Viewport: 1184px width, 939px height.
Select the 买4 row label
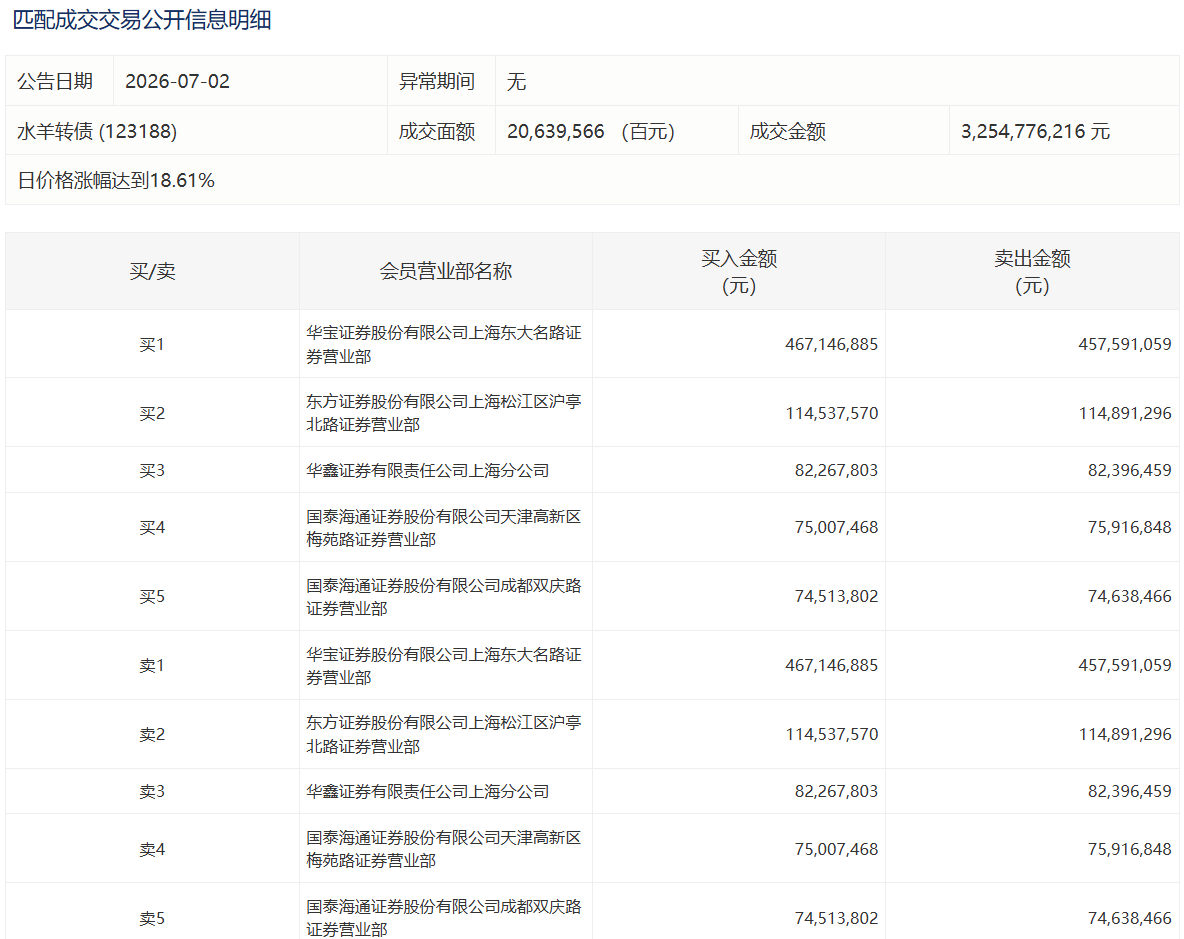click(152, 527)
